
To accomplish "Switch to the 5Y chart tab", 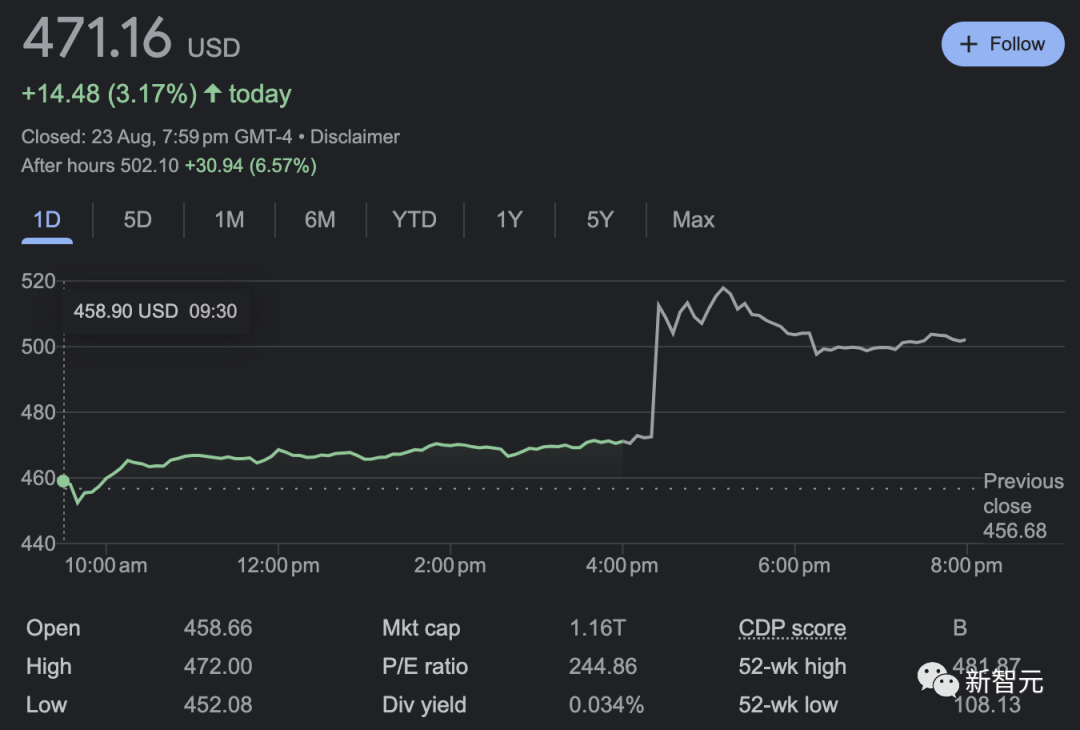I will 600,220.
